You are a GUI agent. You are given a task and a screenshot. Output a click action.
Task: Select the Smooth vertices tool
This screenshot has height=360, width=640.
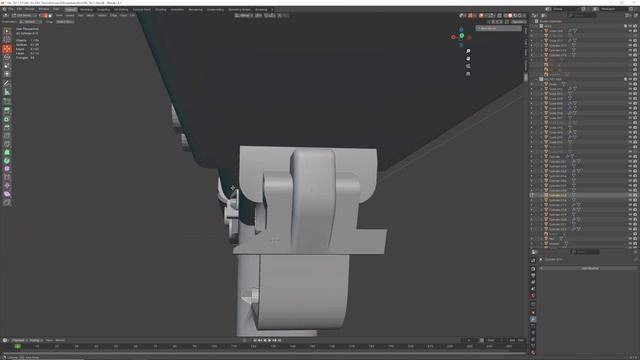pos(7,169)
